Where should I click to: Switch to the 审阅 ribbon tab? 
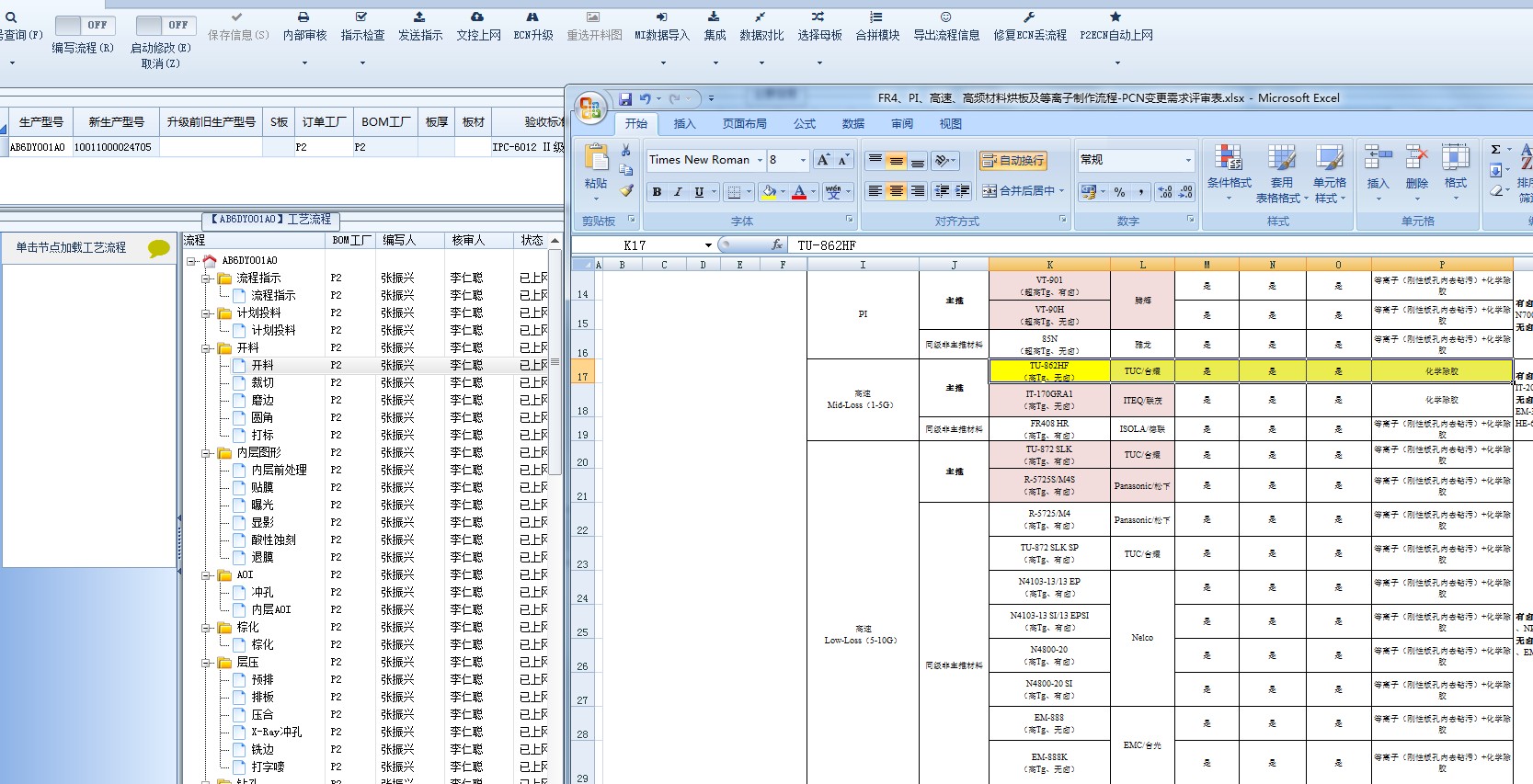(x=902, y=124)
